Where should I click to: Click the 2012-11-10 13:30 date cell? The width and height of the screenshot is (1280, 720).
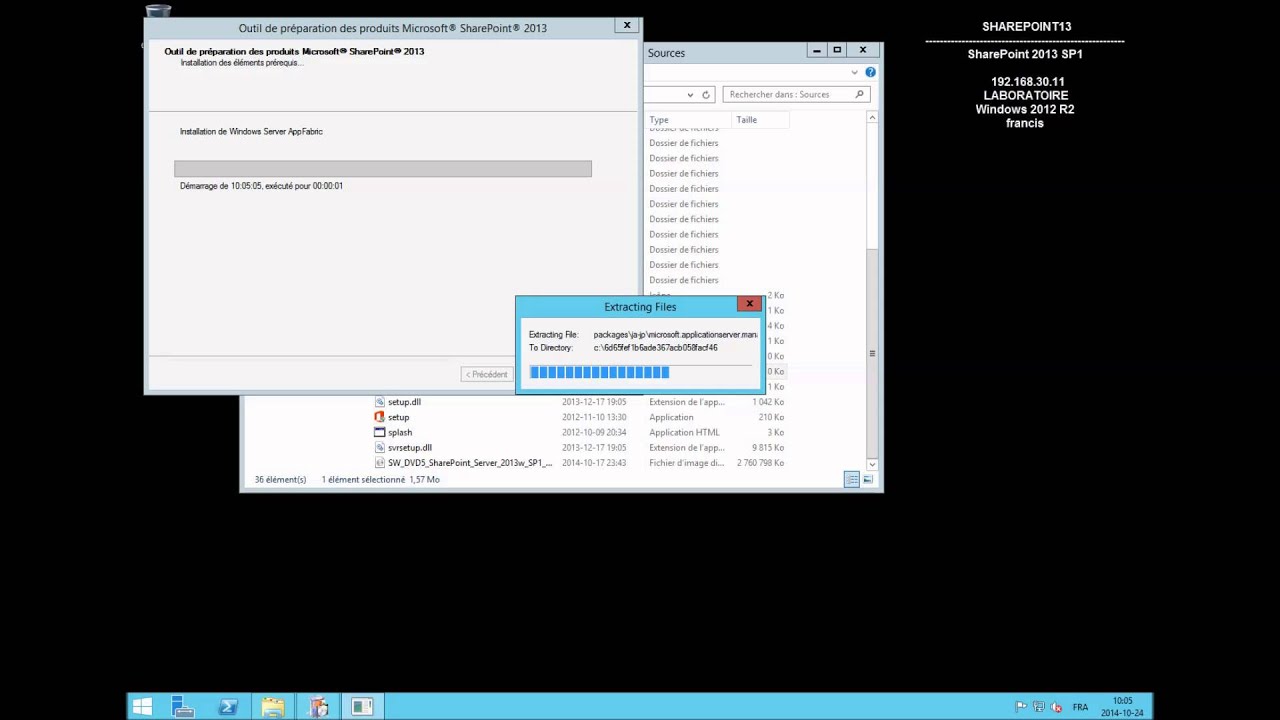click(x=594, y=417)
